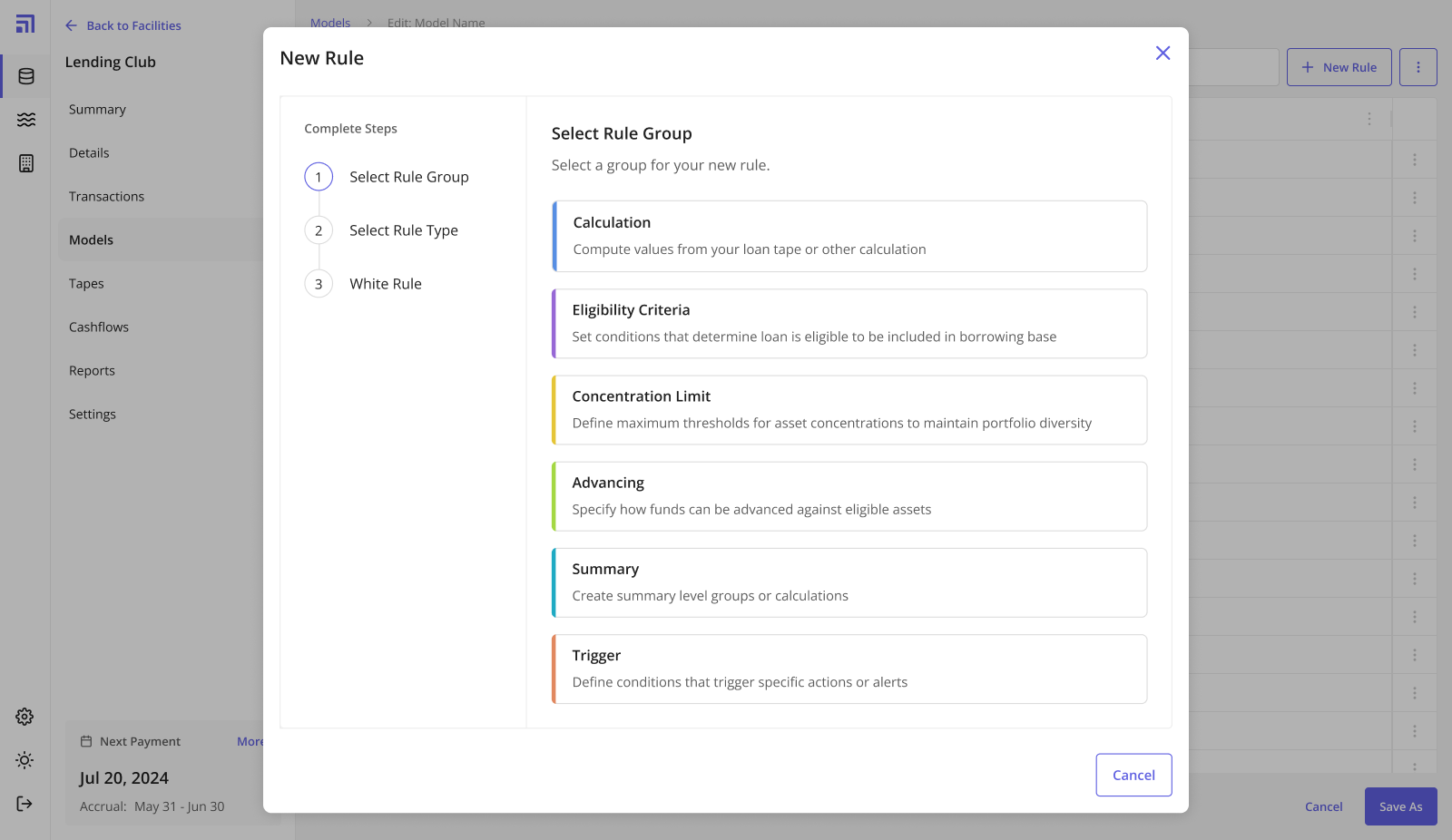Navigate to Cashflows in the sidebar

pyautogui.click(x=99, y=327)
